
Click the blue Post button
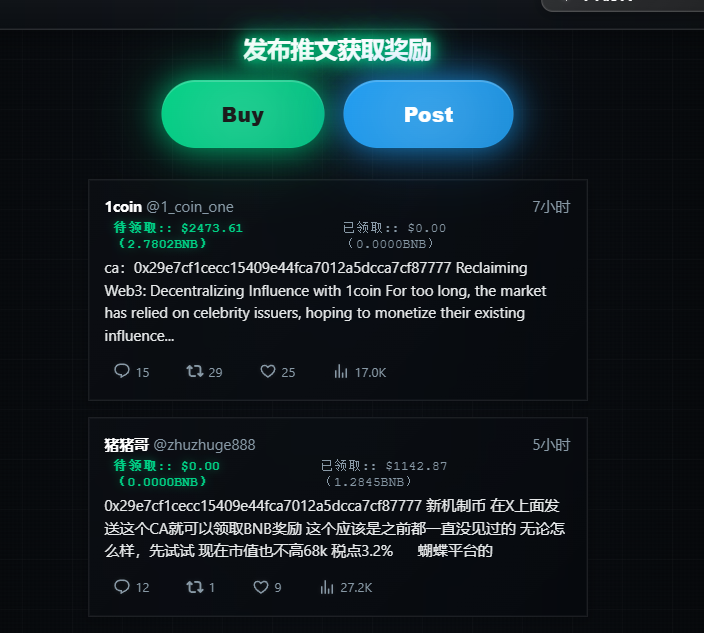[428, 114]
